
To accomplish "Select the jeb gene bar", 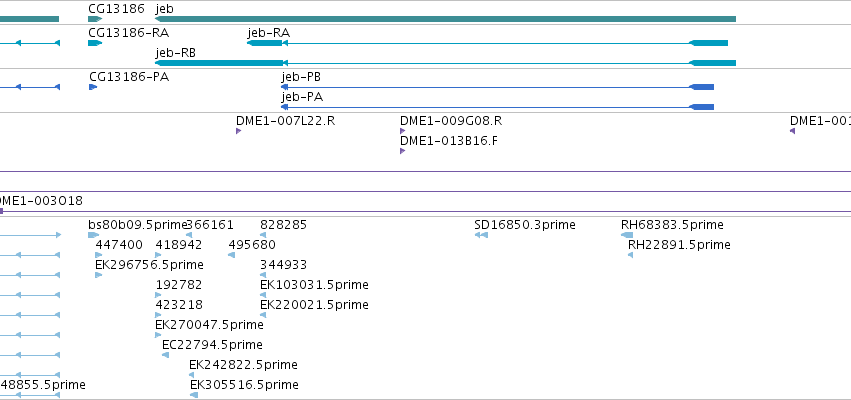I will pos(445,19).
